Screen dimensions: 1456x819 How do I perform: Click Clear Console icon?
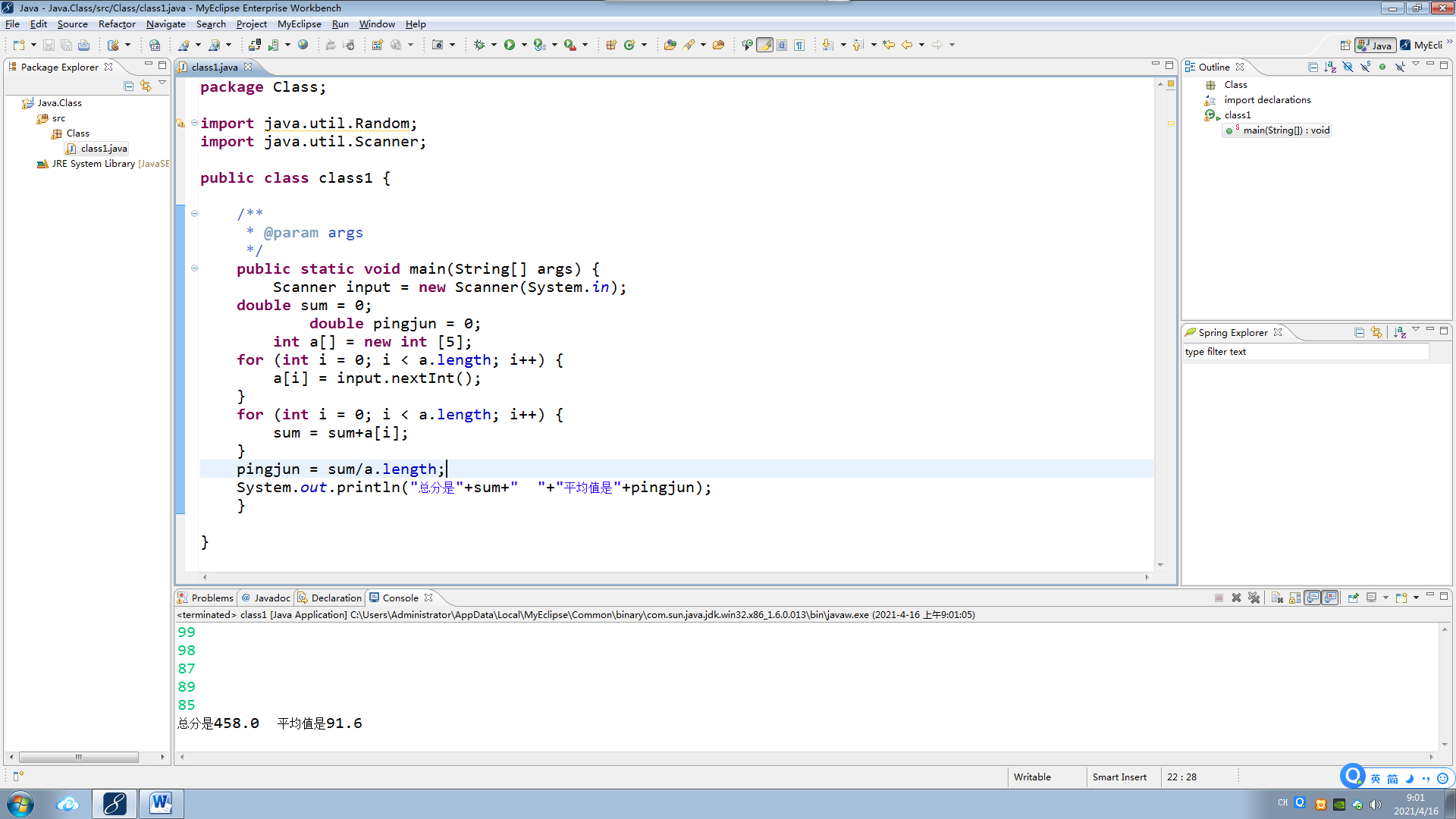[1277, 598]
